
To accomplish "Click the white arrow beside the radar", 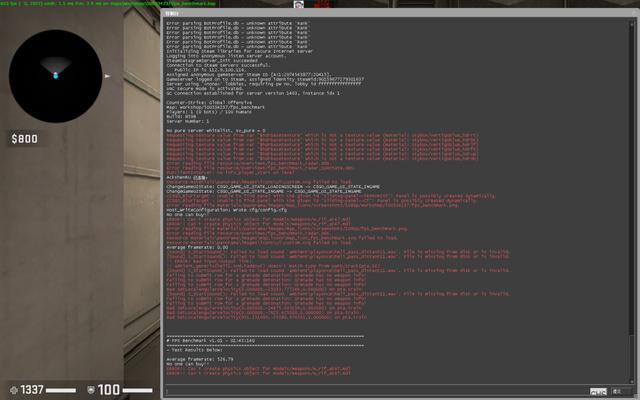I will tap(109, 75).
